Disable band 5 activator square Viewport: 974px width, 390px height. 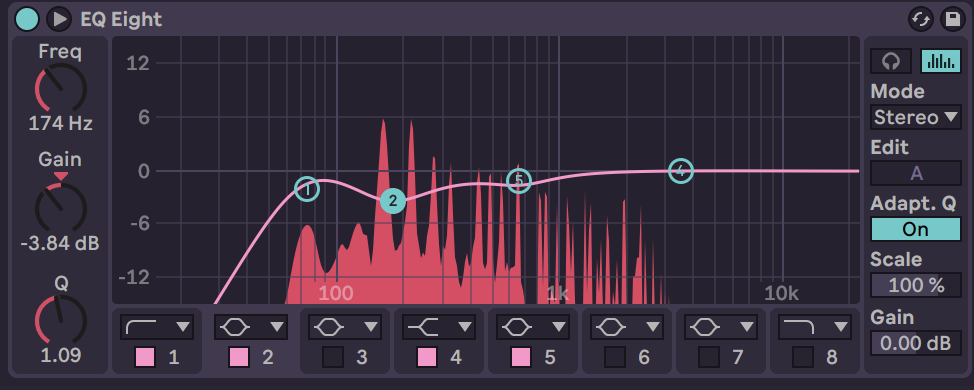521,357
